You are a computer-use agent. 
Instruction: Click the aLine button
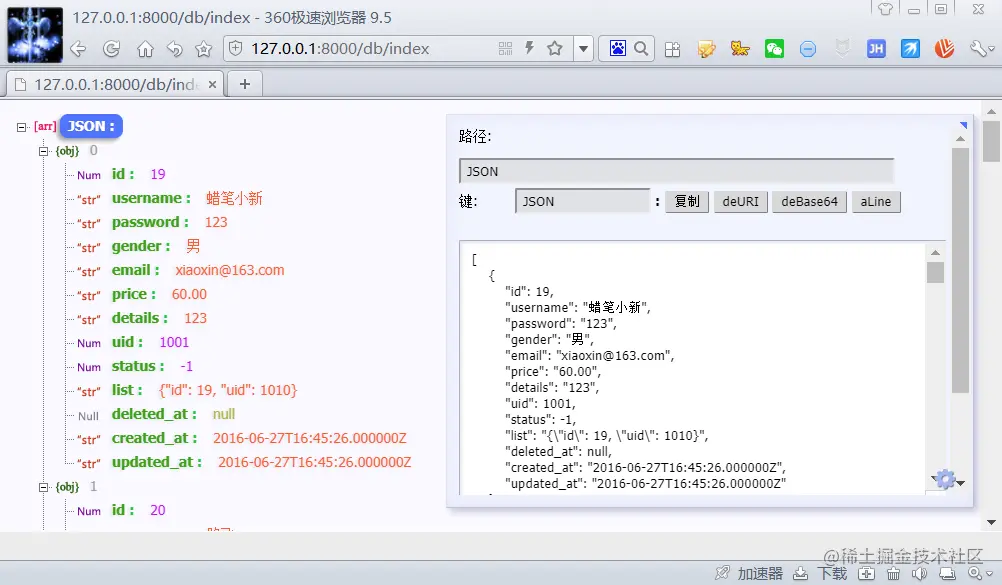coord(875,201)
